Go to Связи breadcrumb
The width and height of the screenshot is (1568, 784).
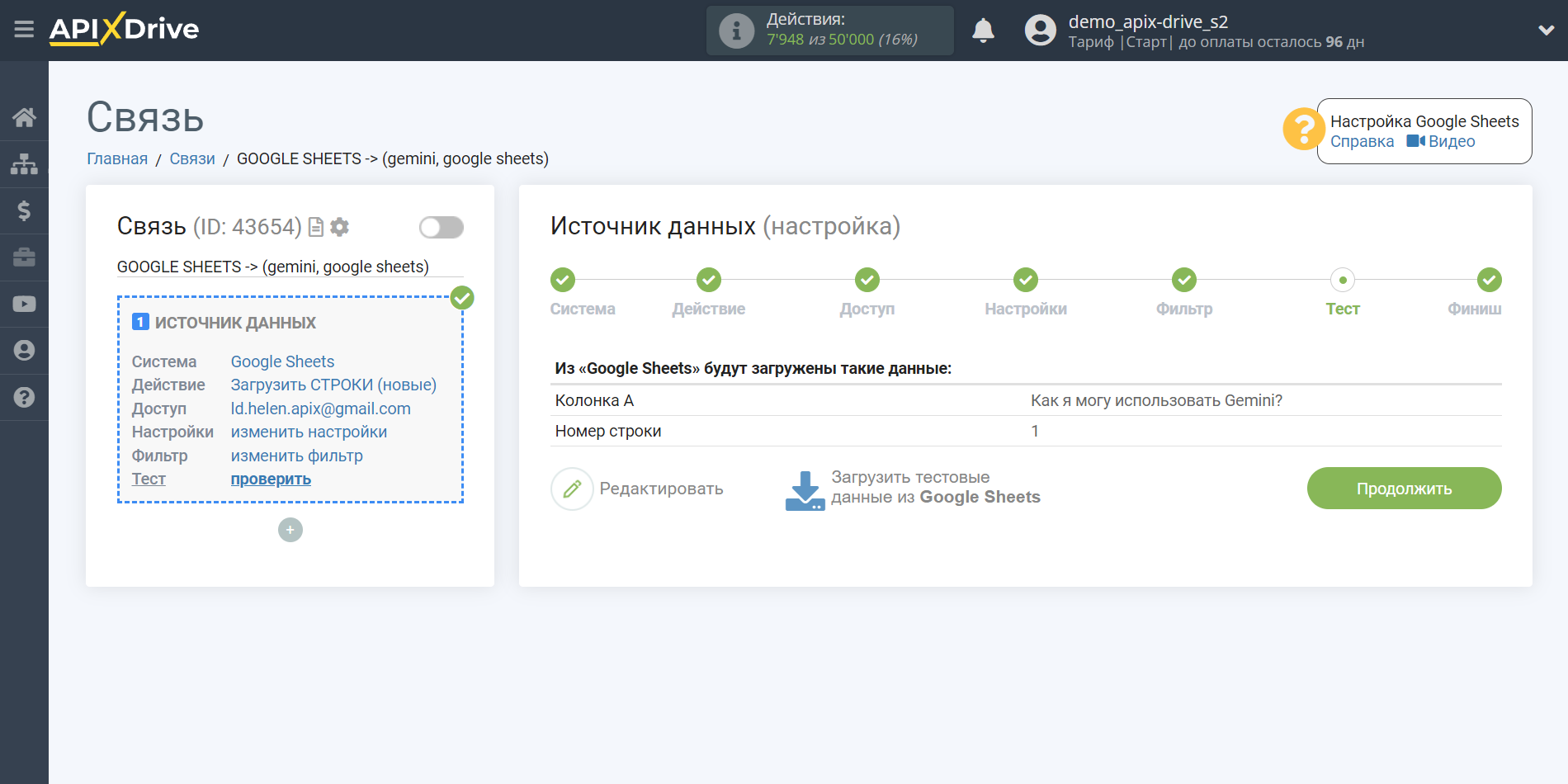[x=192, y=158]
